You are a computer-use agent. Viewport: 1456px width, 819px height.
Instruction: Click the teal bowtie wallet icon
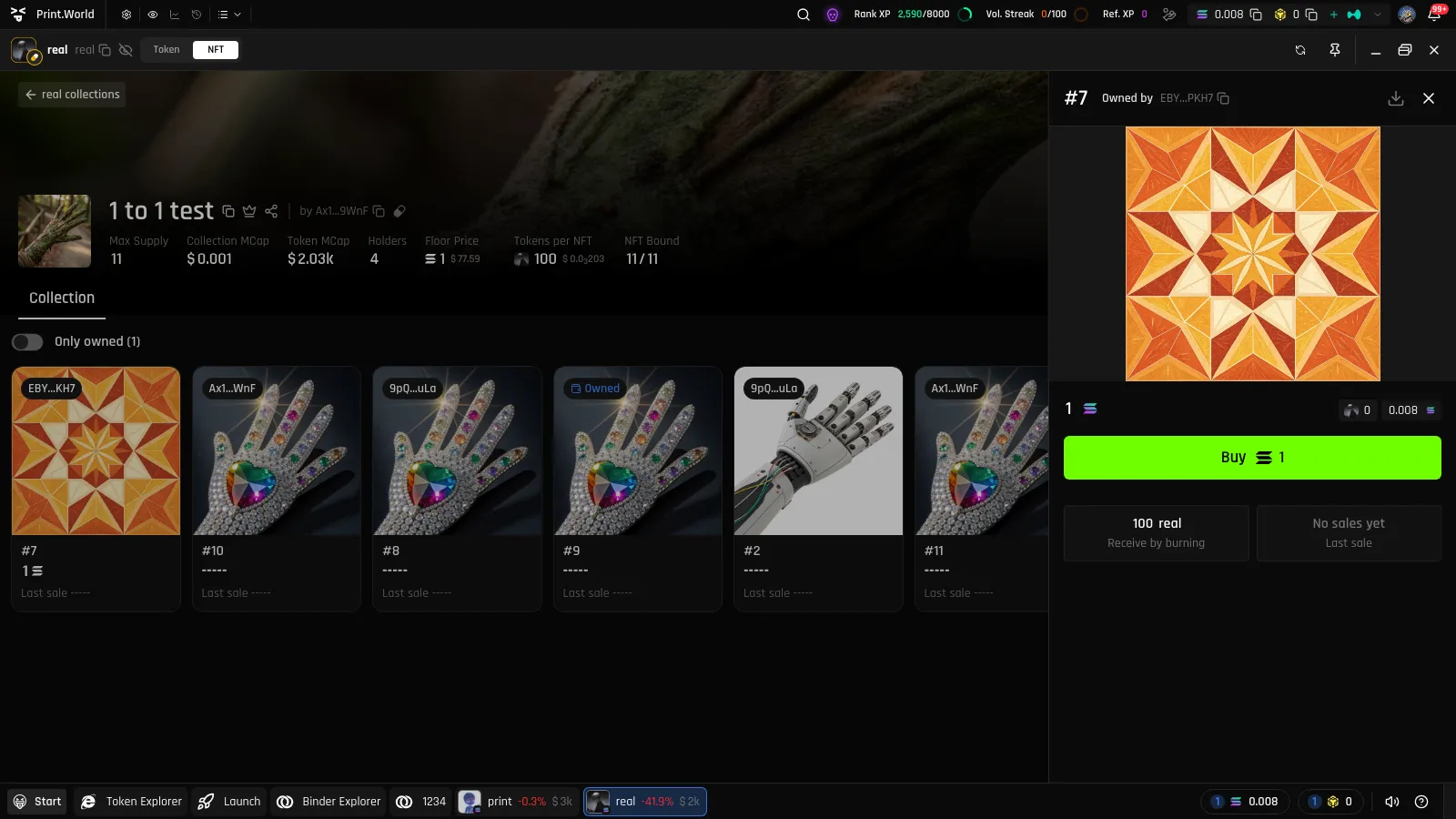(x=1354, y=15)
